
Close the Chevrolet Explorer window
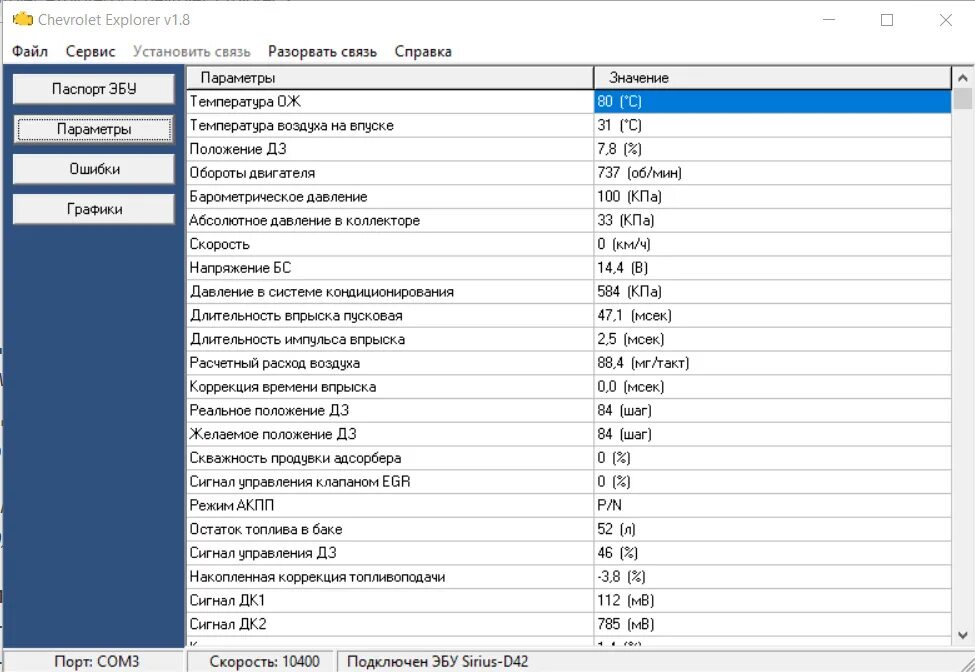946,20
